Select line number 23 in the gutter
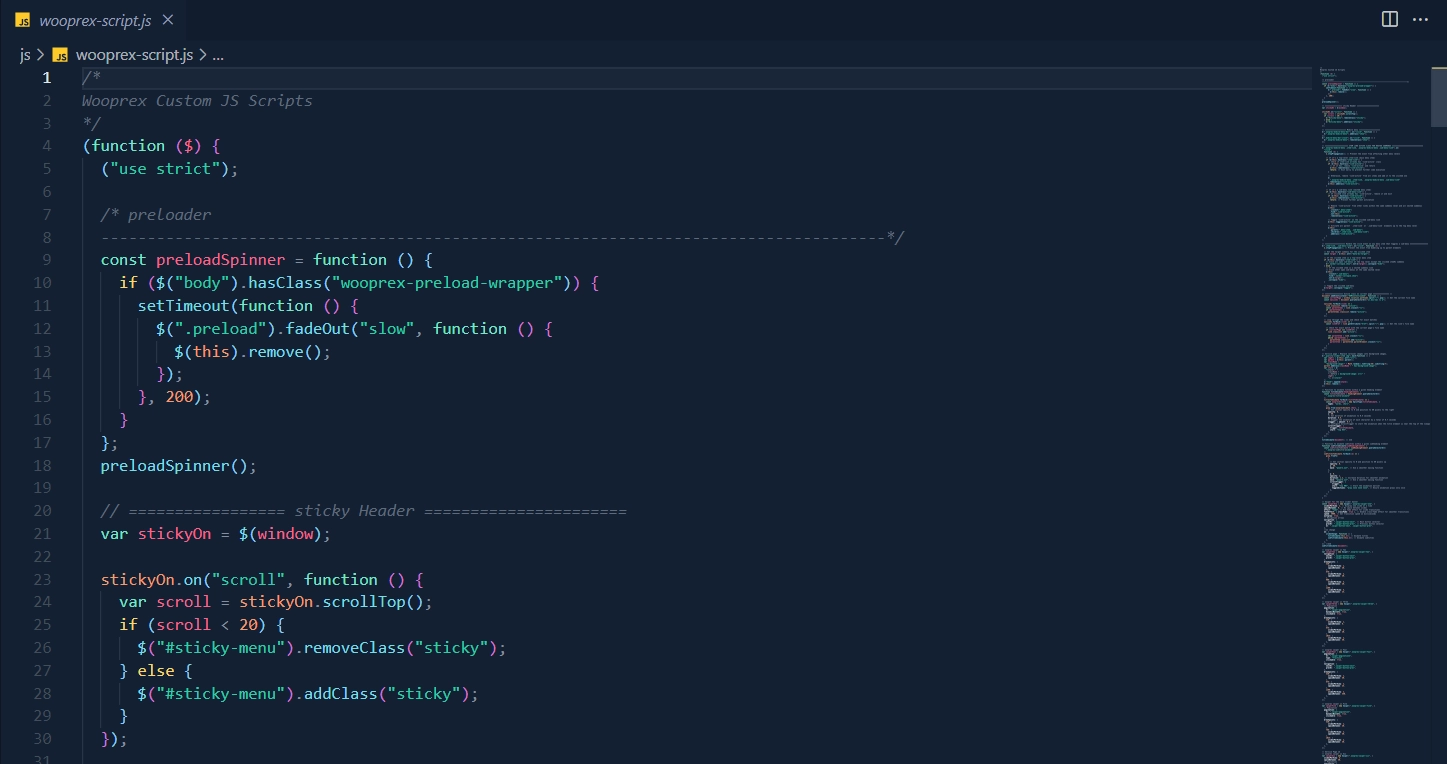Image resolution: width=1447 pixels, height=764 pixels. pos(42,580)
